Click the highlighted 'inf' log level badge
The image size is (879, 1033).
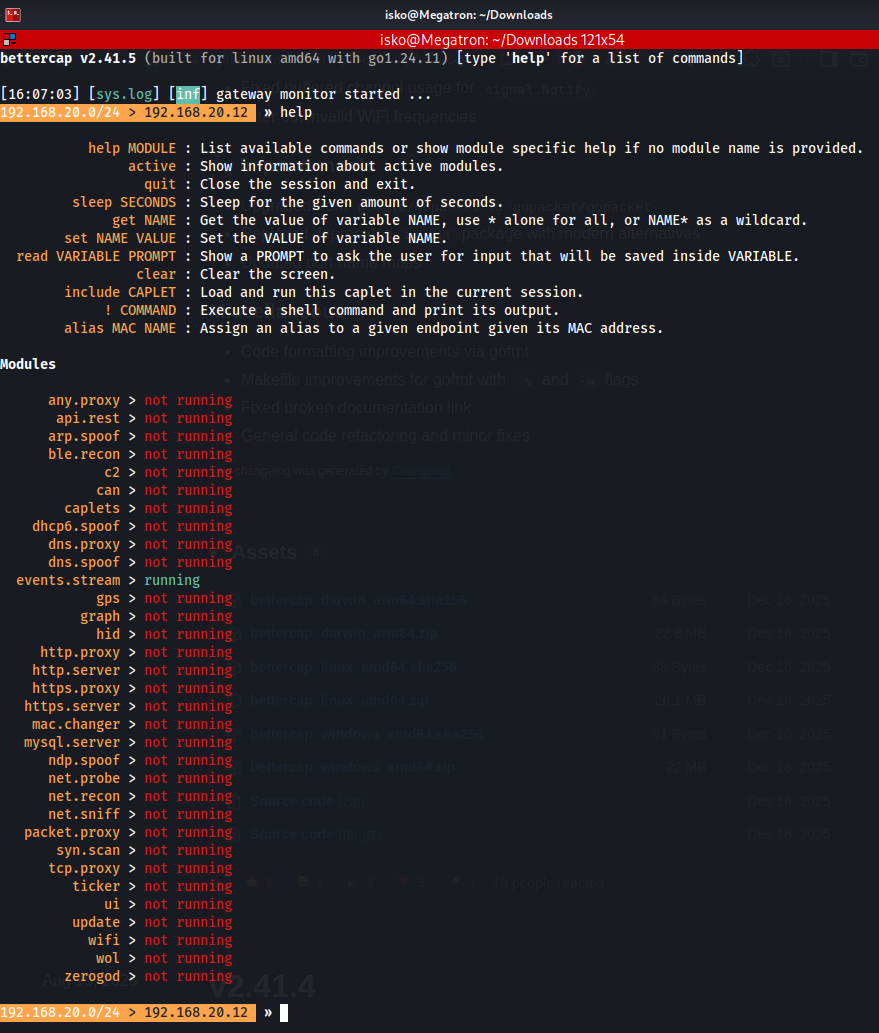click(188, 94)
